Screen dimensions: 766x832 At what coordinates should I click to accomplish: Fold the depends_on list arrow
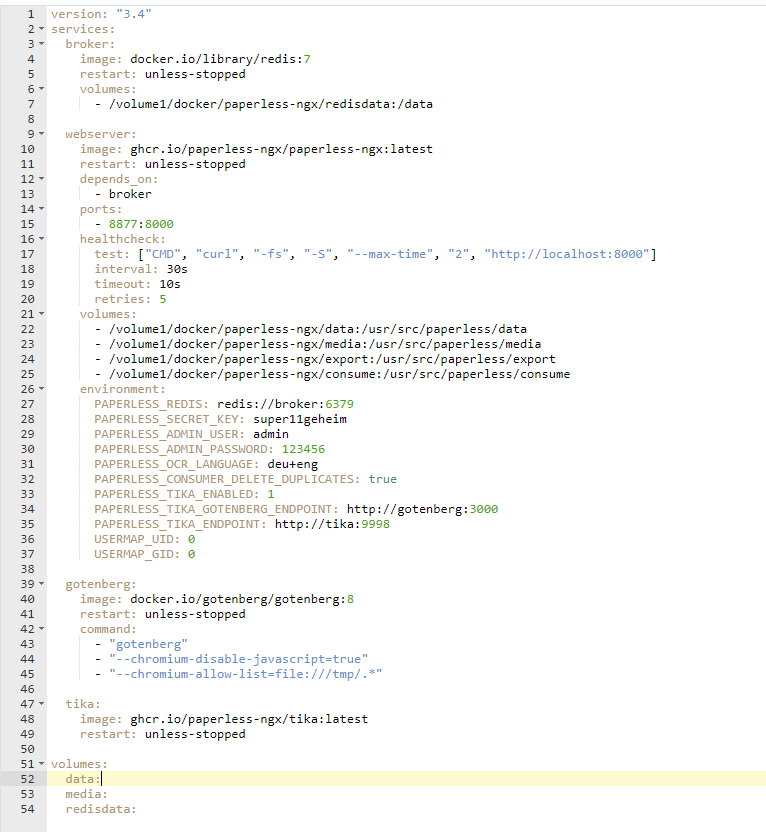[41, 179]
